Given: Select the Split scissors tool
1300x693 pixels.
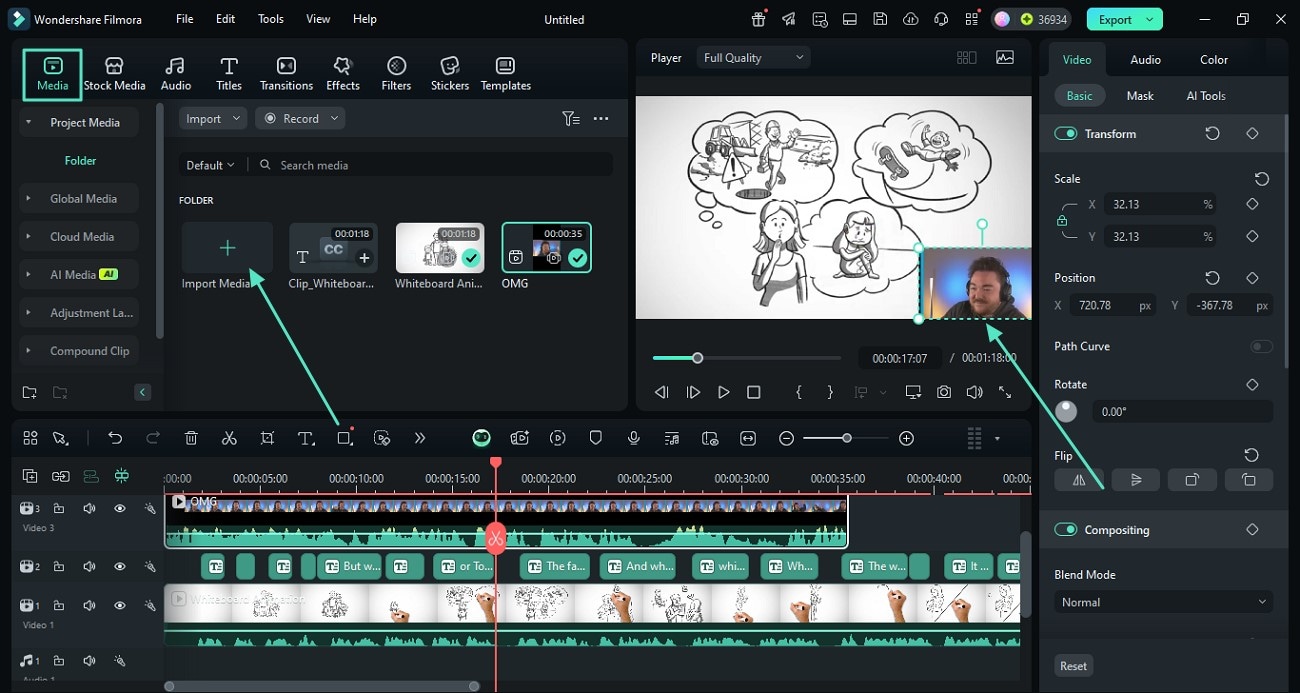Looking at the screenshot, I should 229,438.
